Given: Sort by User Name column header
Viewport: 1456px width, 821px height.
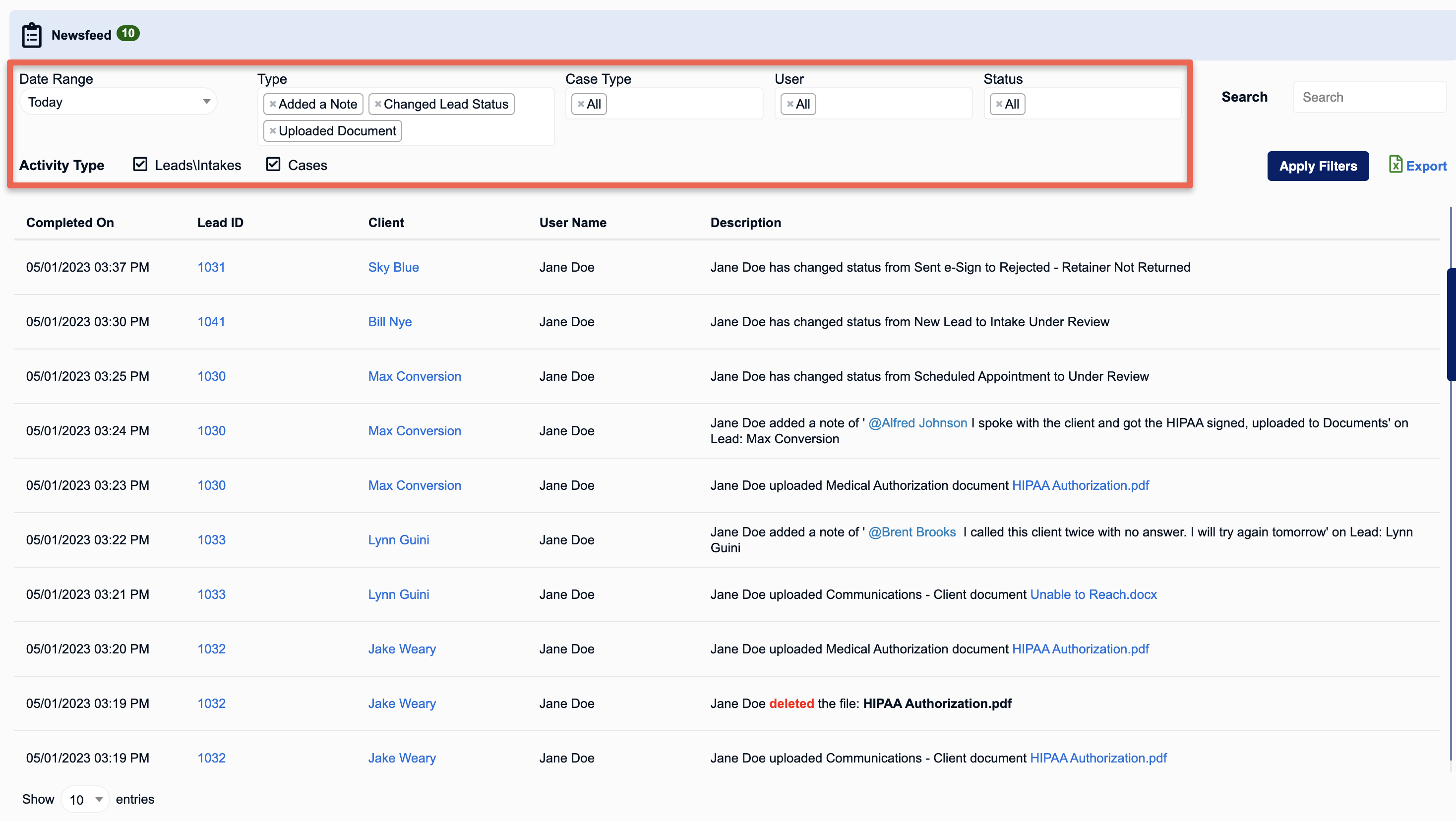Looking at the screenshot, I should (x=573, y=223).
